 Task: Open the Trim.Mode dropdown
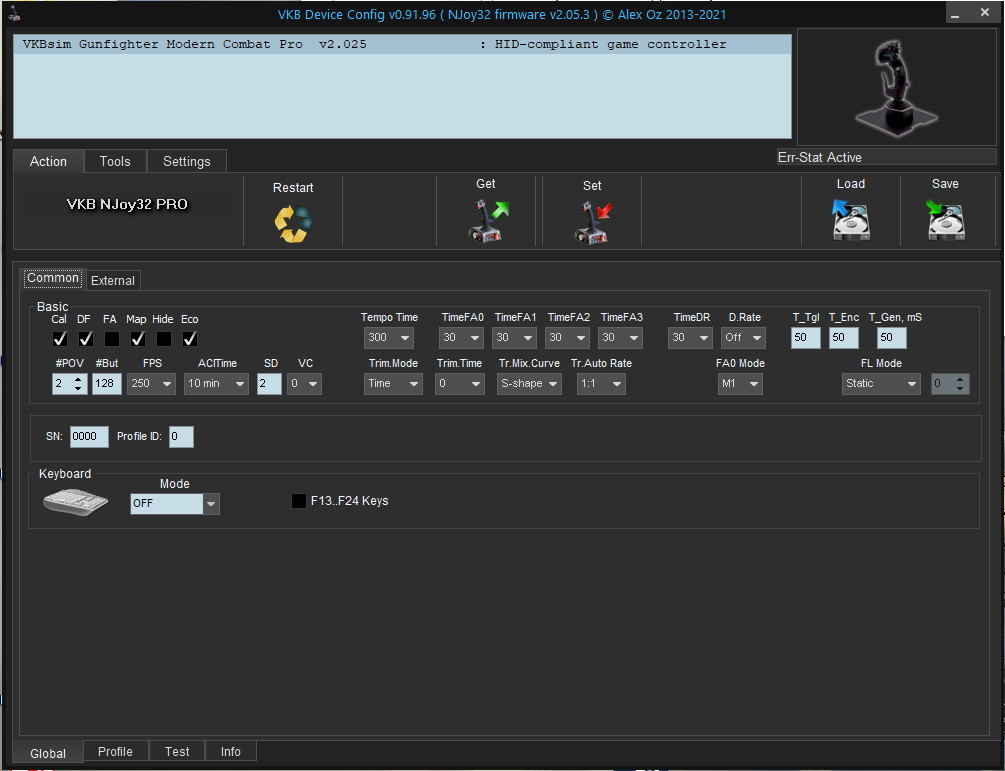[x=393, y=384]
